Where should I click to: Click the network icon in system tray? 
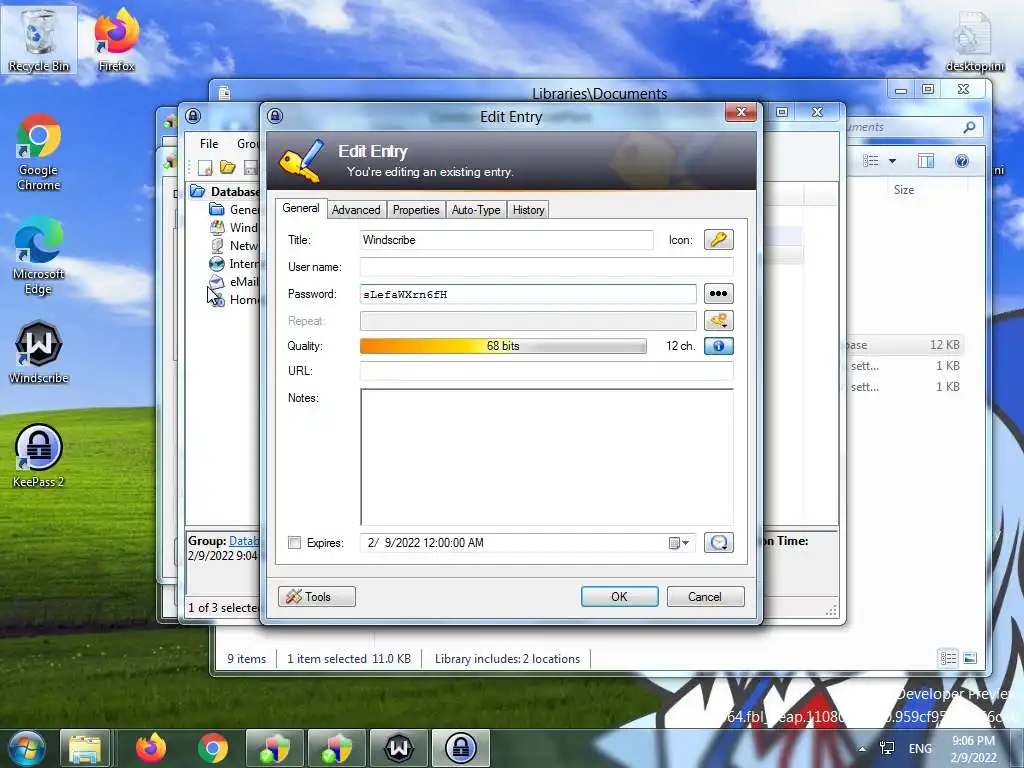(887, 748)
